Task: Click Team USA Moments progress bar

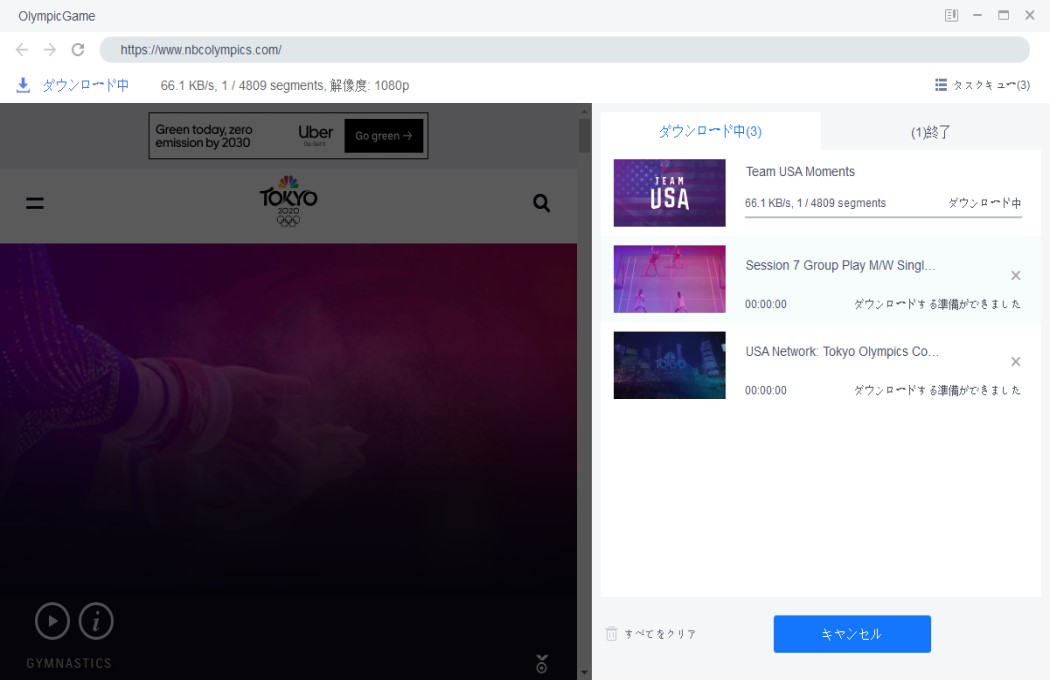Action: point(883,216)
